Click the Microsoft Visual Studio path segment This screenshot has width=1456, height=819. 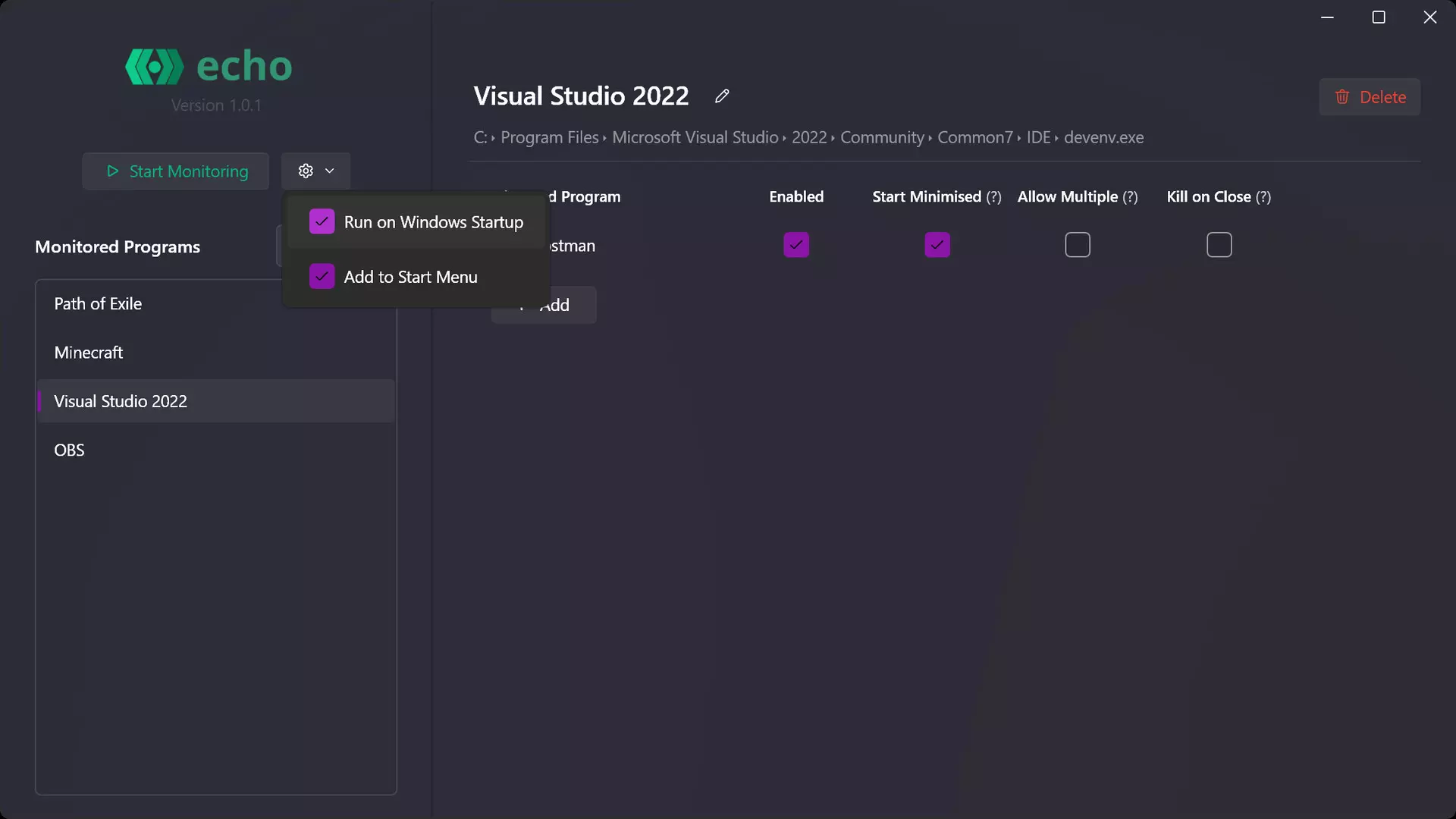(695, 137)
